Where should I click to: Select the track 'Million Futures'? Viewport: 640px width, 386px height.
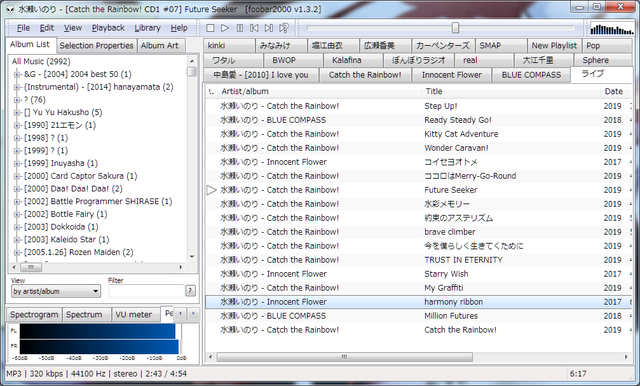pos(418,316)
